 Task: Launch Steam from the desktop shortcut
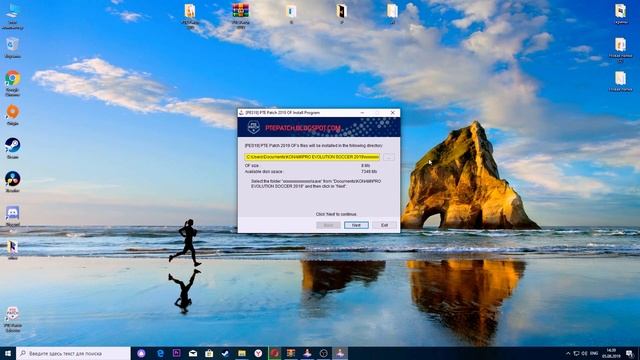(13, 148)
